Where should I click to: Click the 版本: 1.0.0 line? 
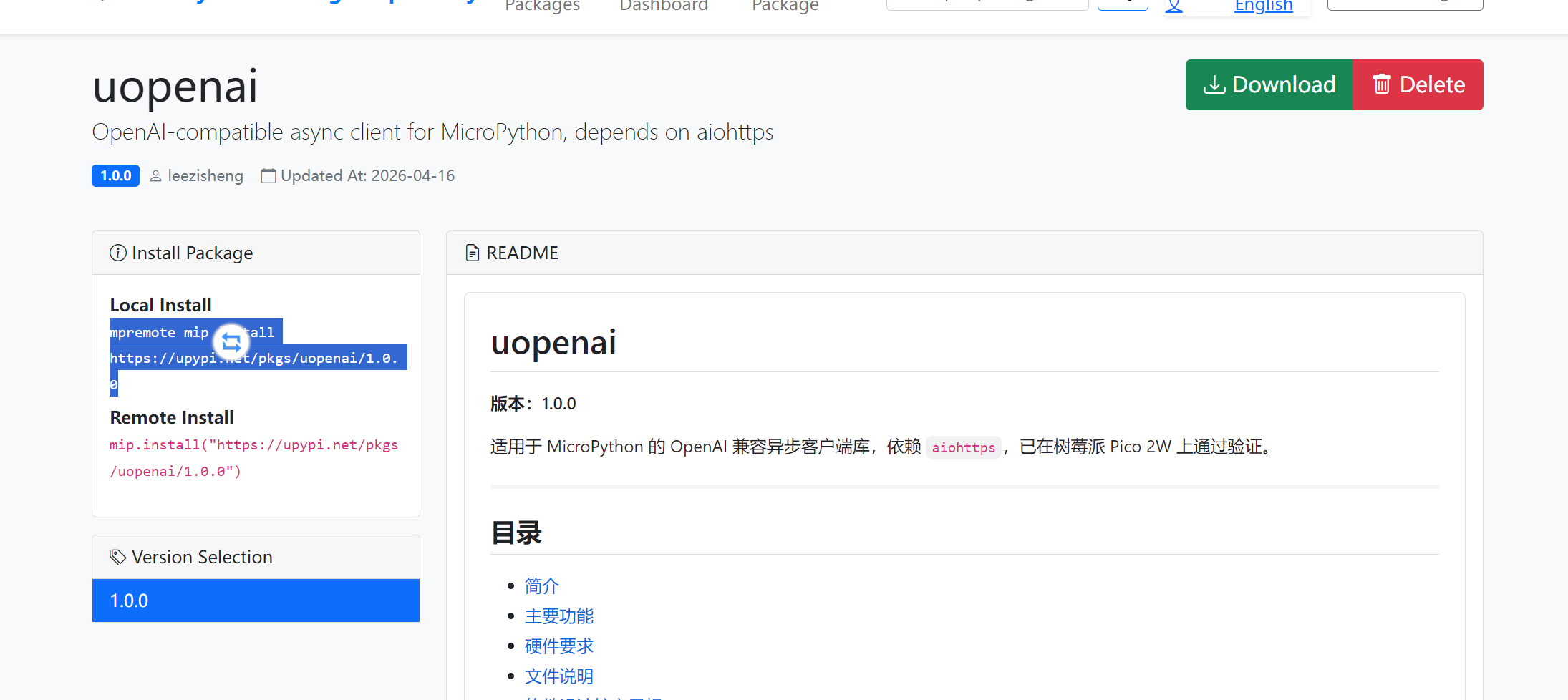(x=533, y=404)
